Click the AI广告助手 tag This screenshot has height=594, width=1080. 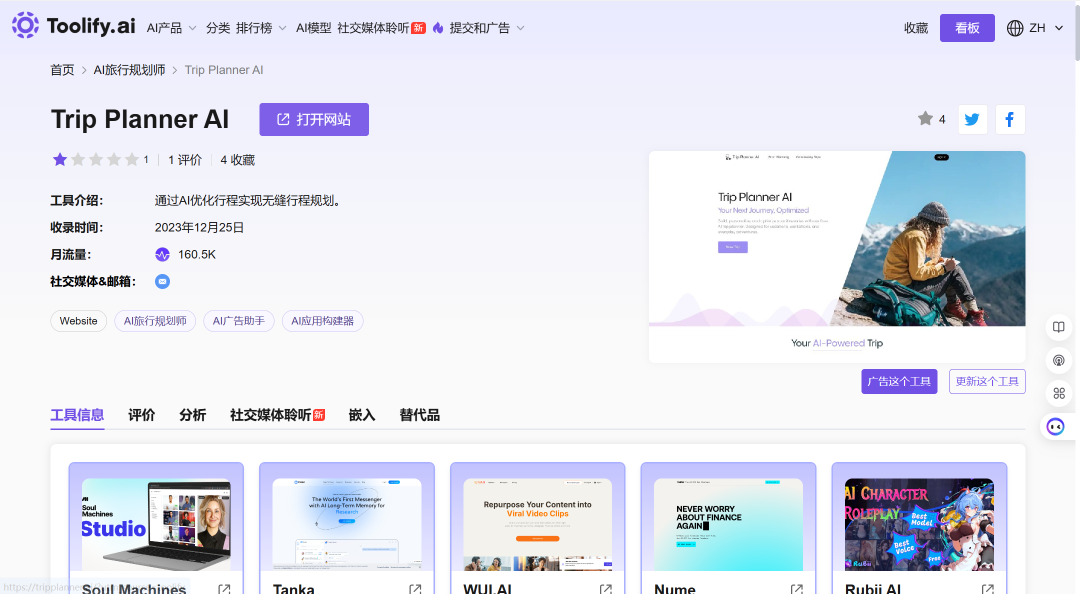(x=238, y=321)
